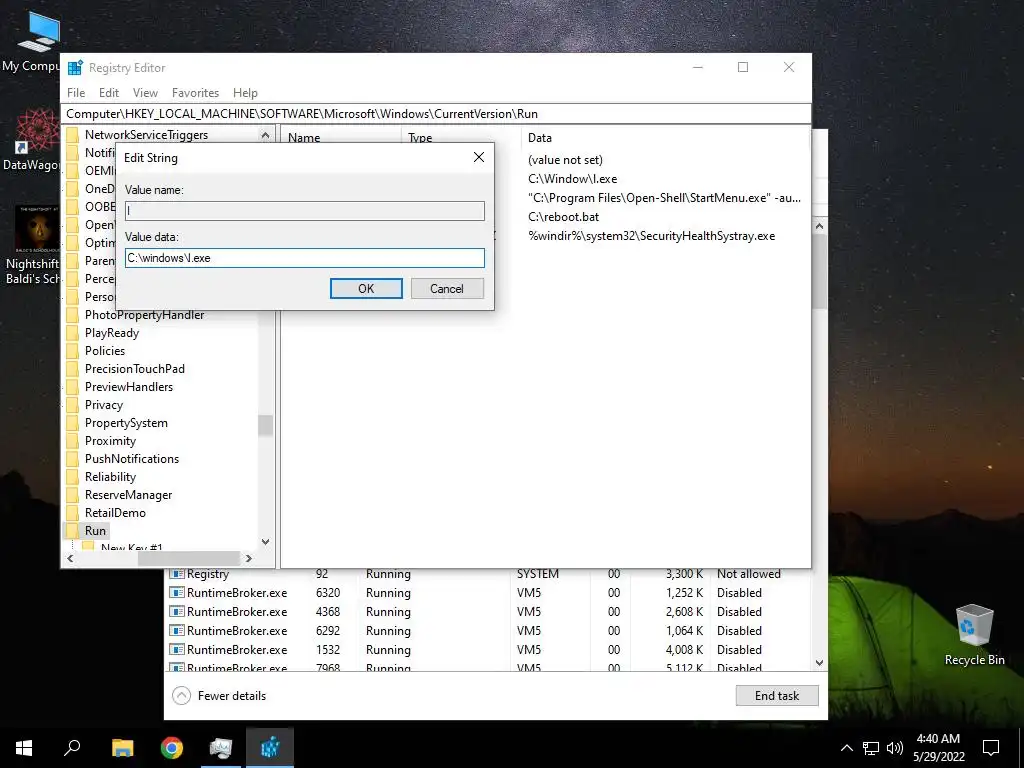Select PrecisionTouchPad key folder icon

click(72, 369)
